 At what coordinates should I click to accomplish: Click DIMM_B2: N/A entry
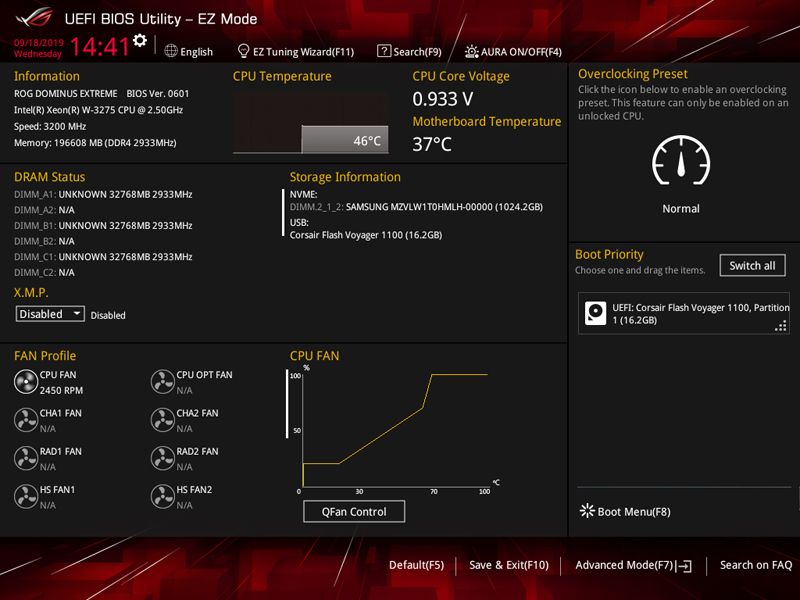click(44, 241)
